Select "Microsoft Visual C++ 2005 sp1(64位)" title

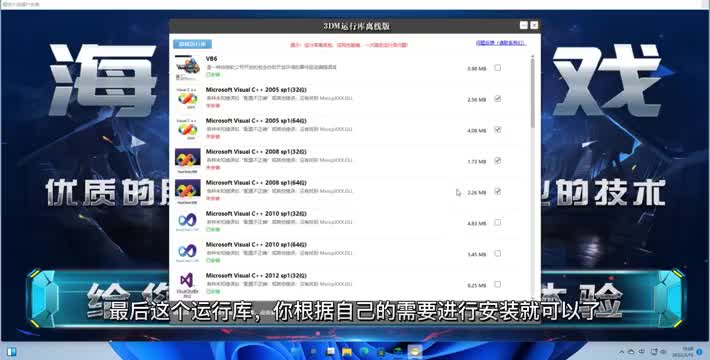click(x=256, y=121)
